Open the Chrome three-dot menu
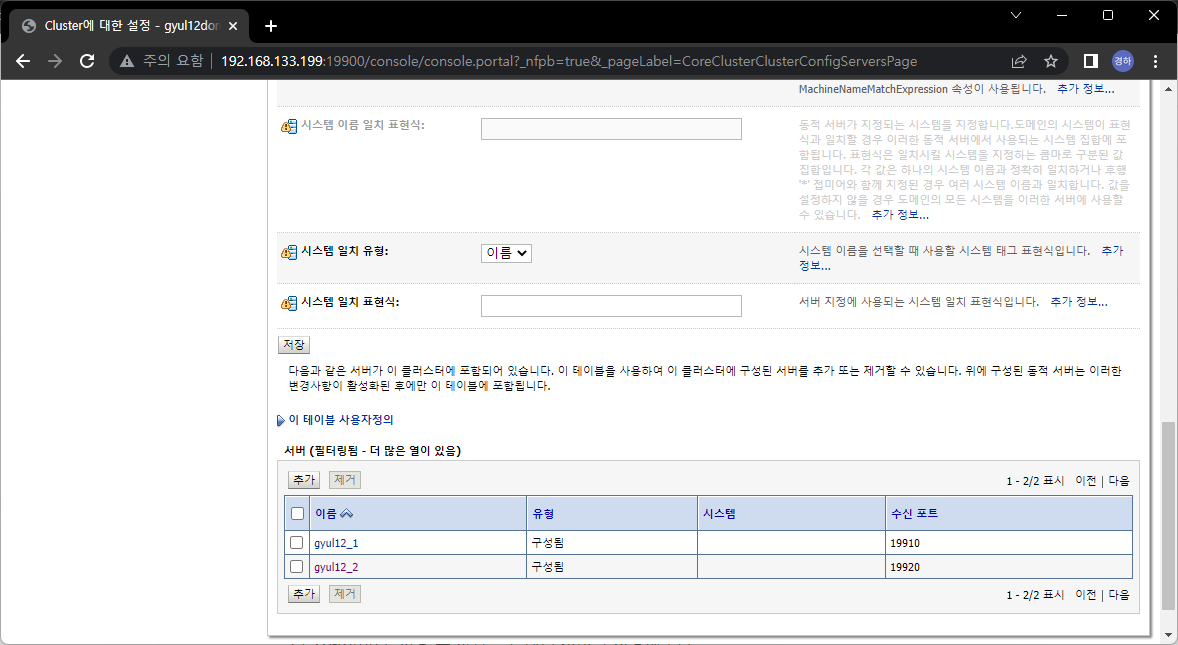The height and width of the screenshot is (645, 1178). pos(1155,61)
